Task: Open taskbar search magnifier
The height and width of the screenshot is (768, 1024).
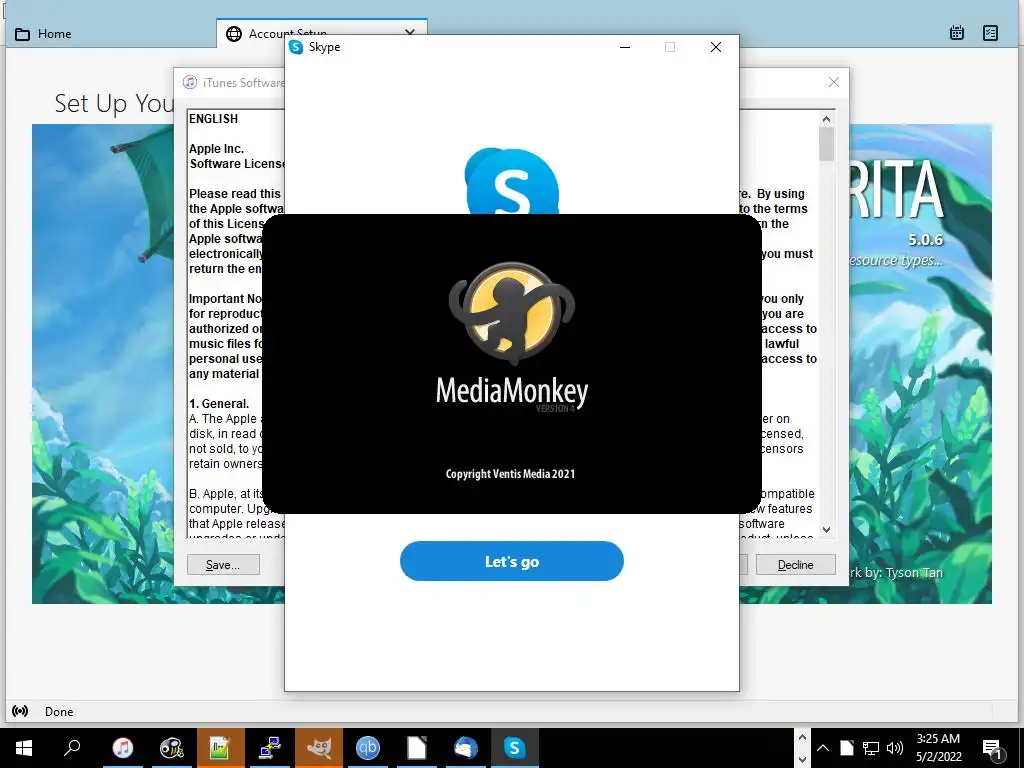Action: (72, 748)
